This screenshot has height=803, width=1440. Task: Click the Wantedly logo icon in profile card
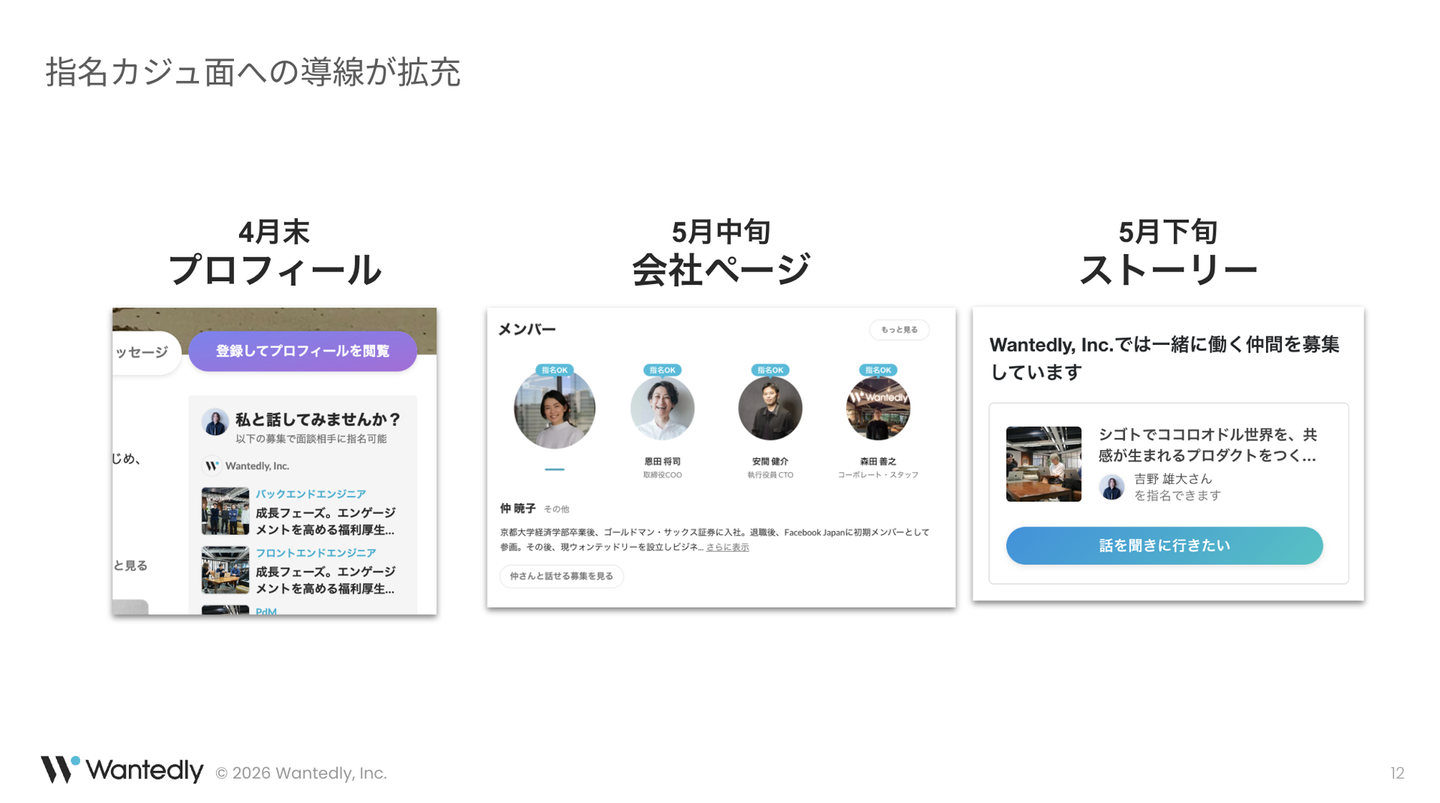pos(211,465)
